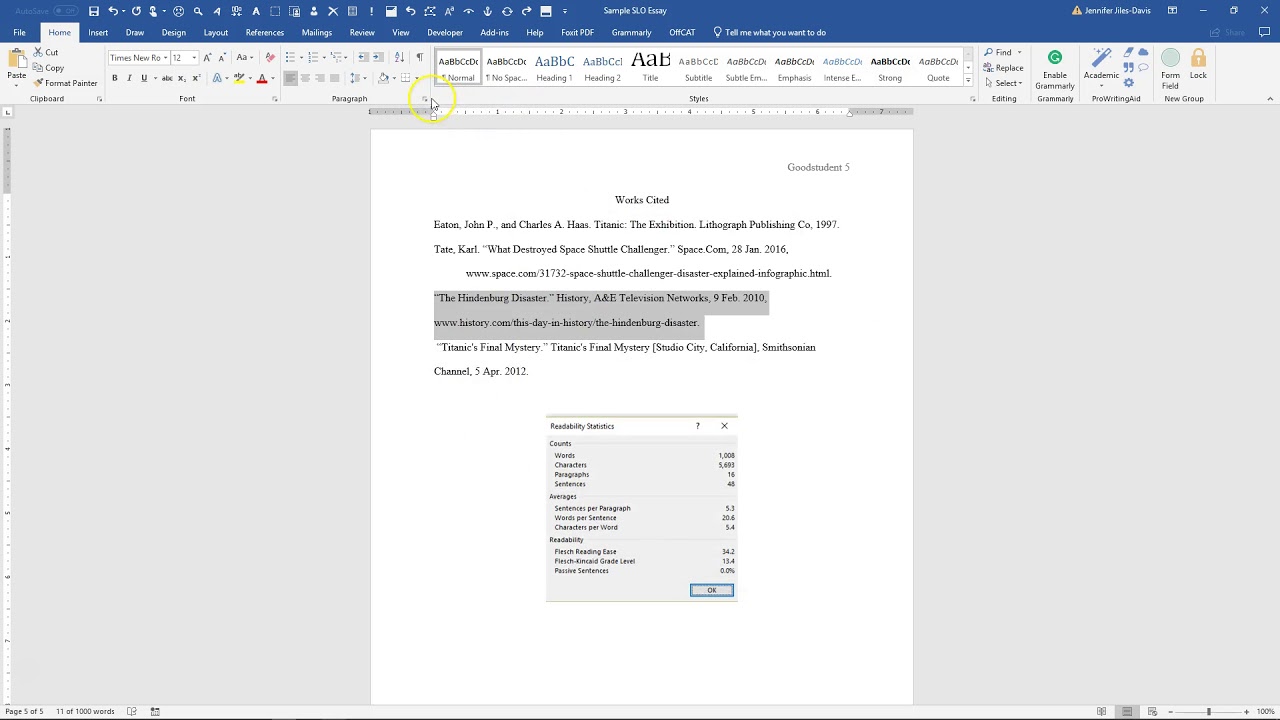
Task: Align text left
Action: pyautogui.click(x=291, y=78)
